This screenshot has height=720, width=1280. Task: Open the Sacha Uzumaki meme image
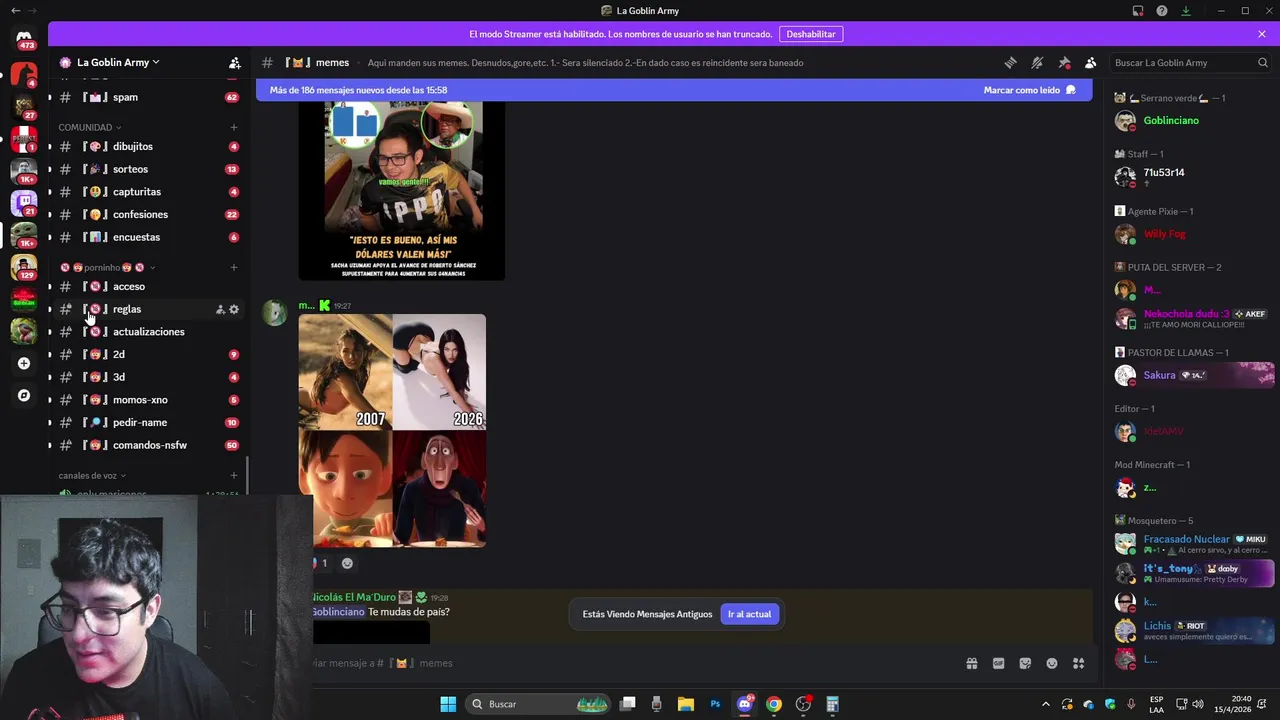[401, 190]
